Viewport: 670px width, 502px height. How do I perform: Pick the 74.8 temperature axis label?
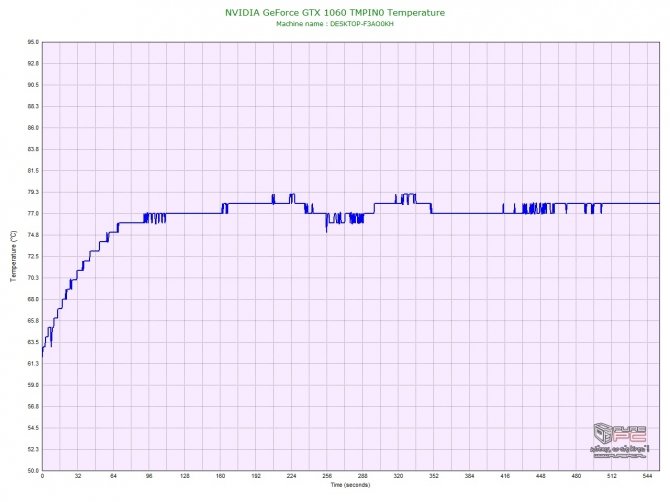(x=33, y=235)
